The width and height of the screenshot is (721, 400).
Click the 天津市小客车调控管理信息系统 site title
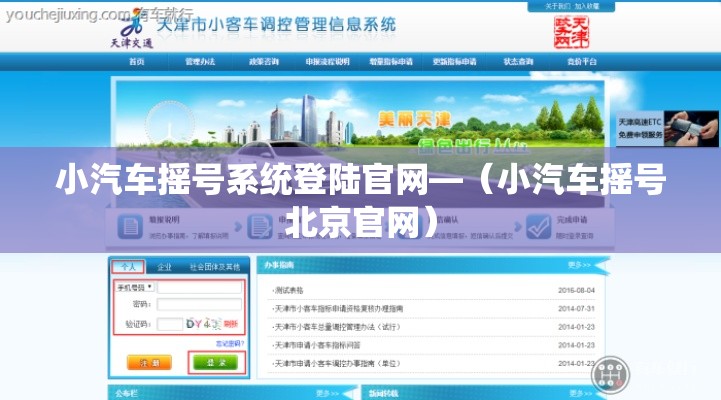(x=276, y=24)
